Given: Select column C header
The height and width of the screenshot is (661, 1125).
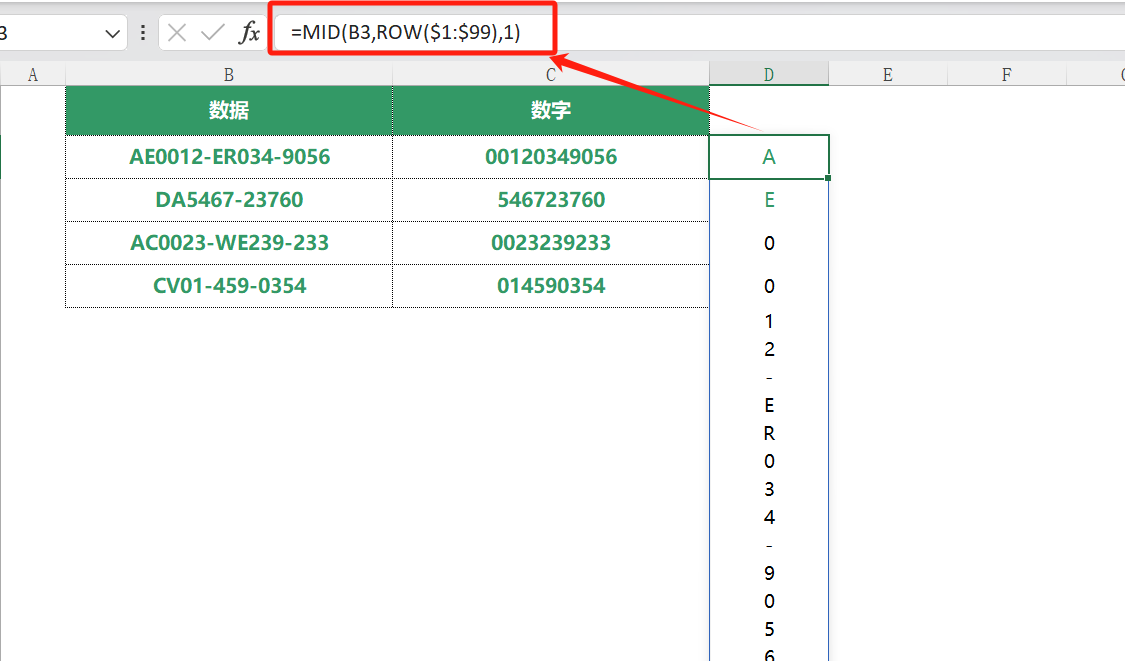Looking at the screenshot, I should 551,75.
